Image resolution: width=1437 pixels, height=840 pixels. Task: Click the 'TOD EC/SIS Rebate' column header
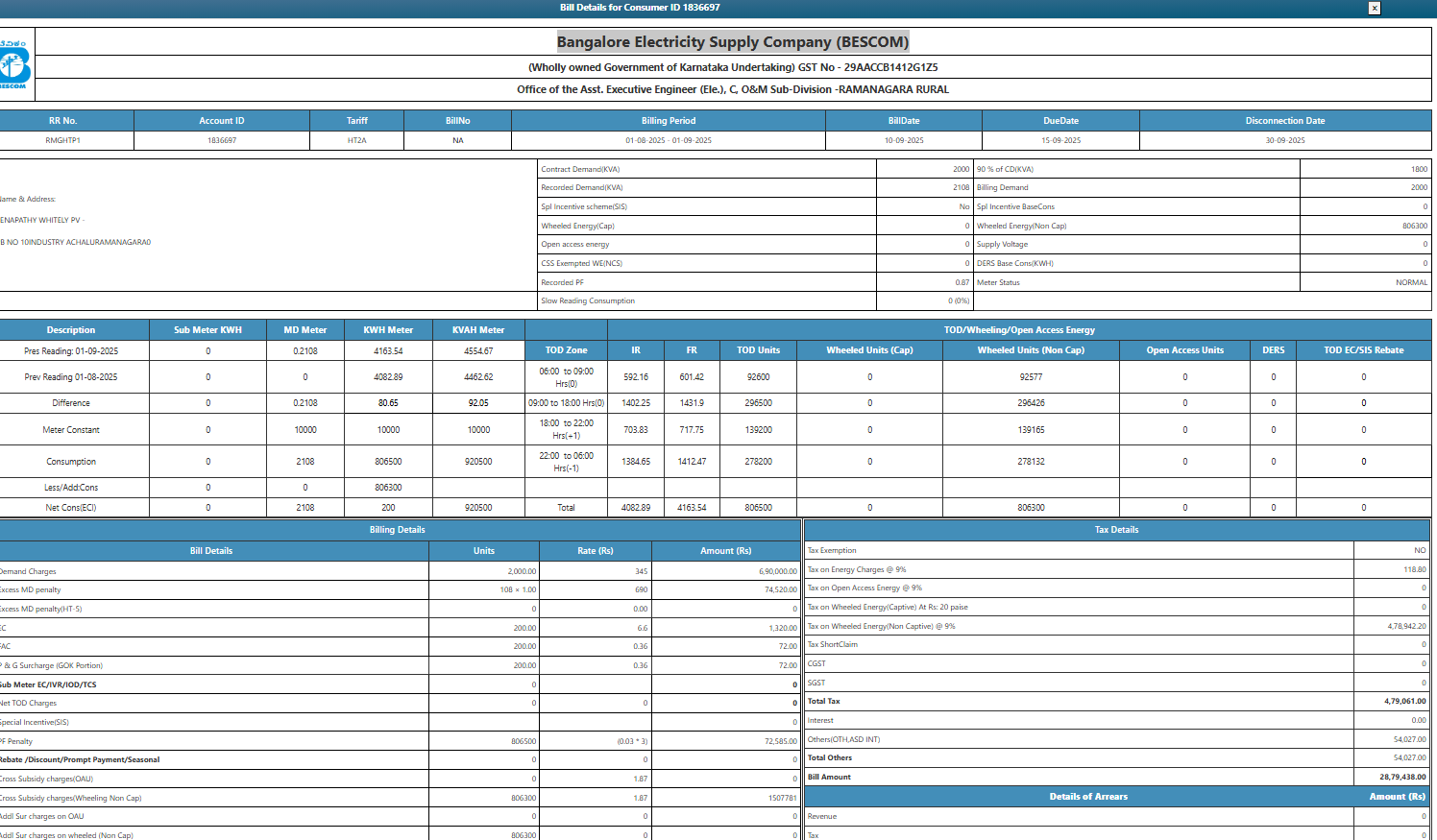pos(1364,350)
